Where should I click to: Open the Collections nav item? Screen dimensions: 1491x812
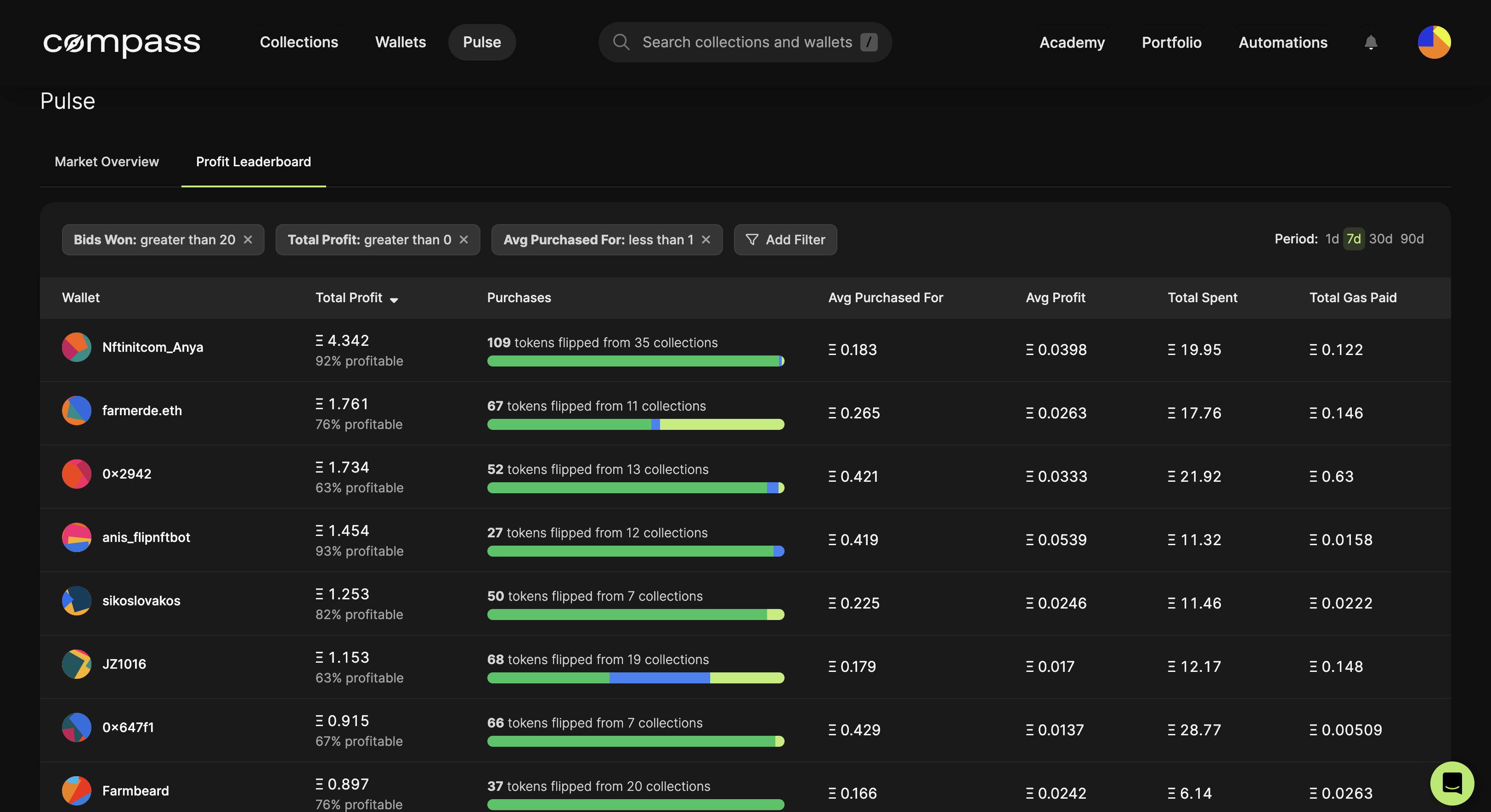click(299, 42)
